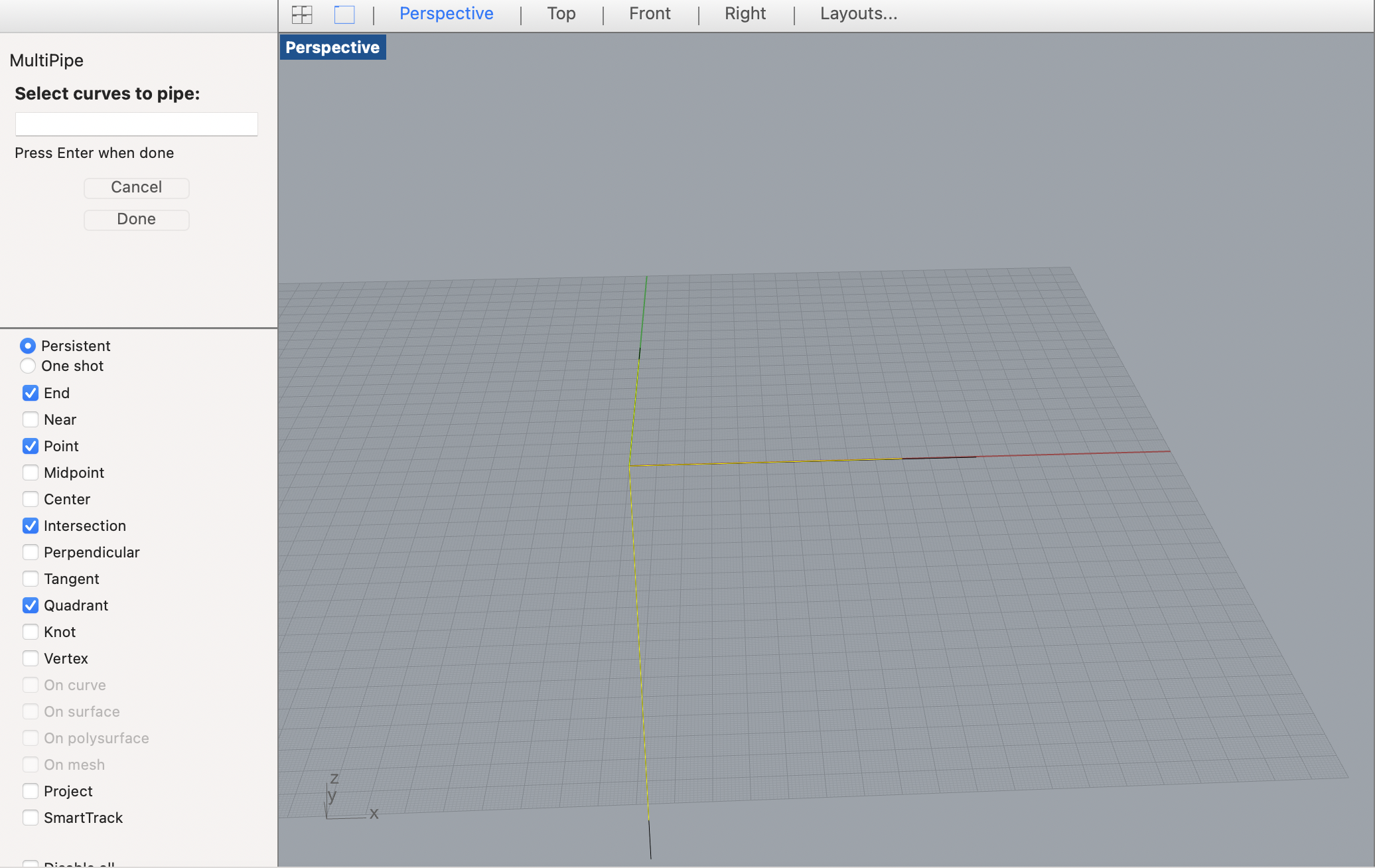Click the single viewport icon
This screenshot has width=1375, height=868.
click(344, 13)
